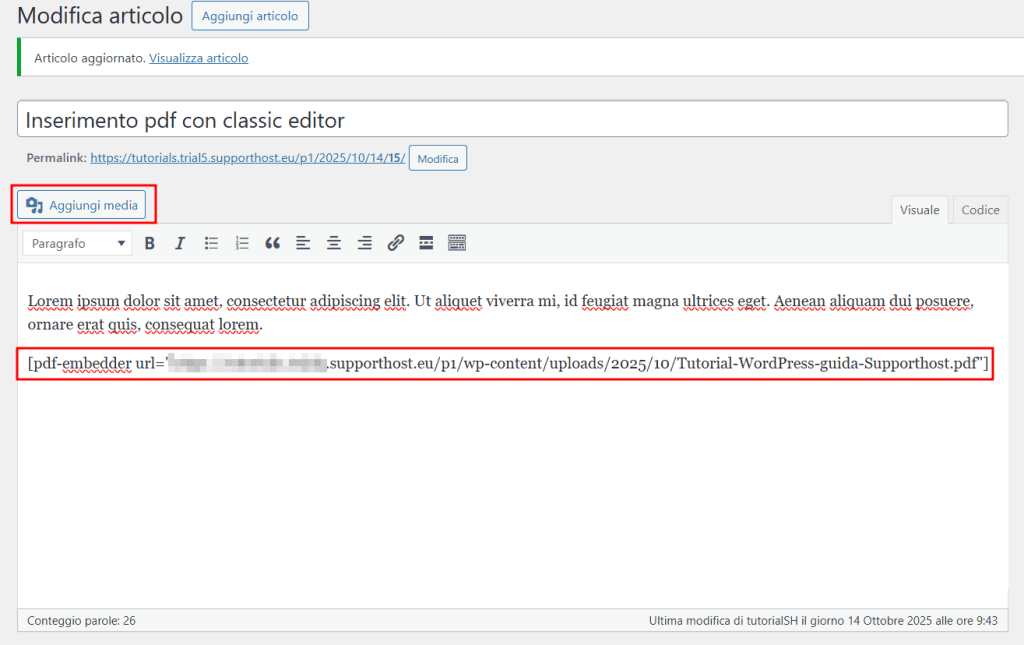Open the Visualizza articolo link
This screenshot has width=1024, height=645.
198,58
